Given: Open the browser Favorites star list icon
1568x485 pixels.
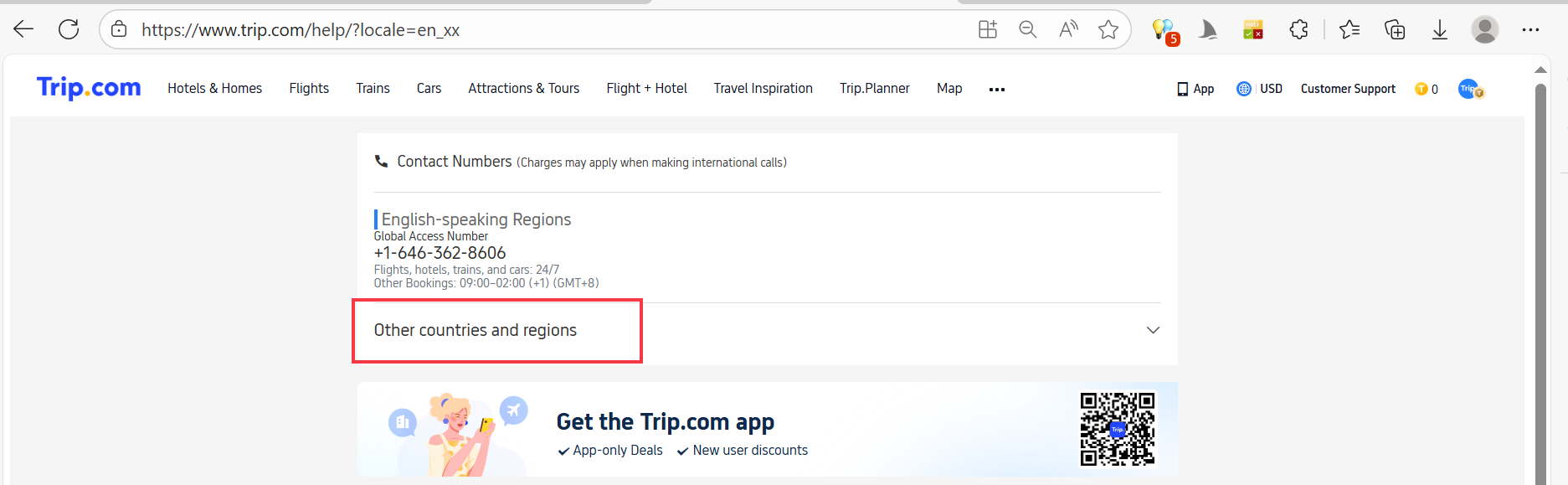Looking at the screenshot, I should (x=1350, y=29).
